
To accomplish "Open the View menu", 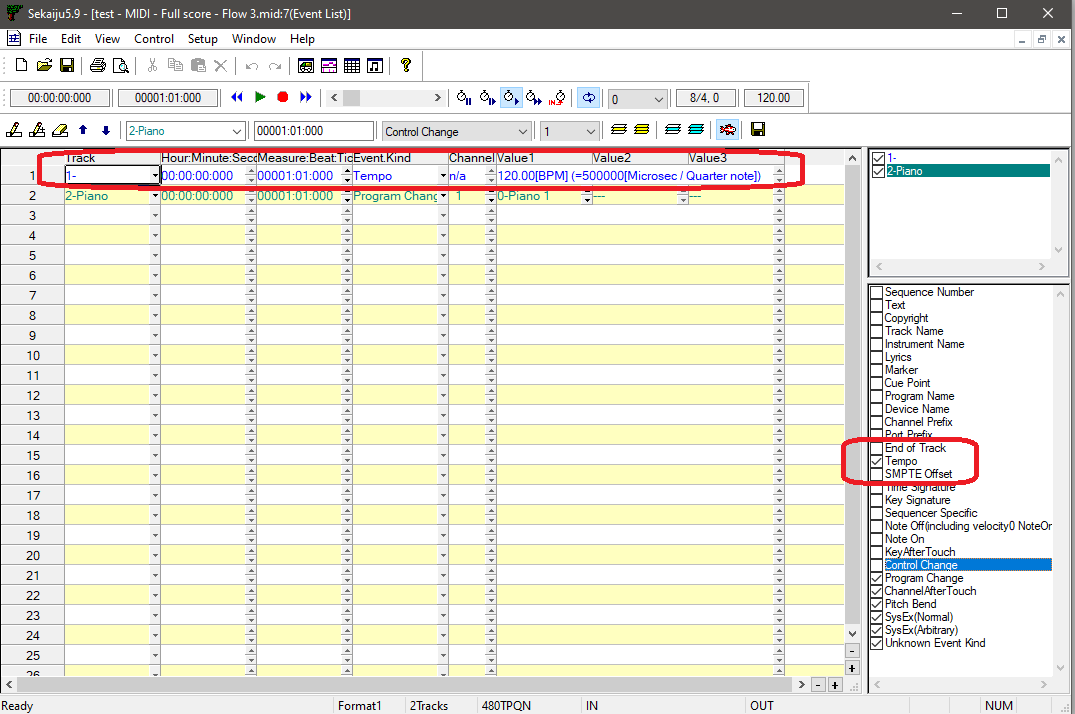I will coord(107,39).
